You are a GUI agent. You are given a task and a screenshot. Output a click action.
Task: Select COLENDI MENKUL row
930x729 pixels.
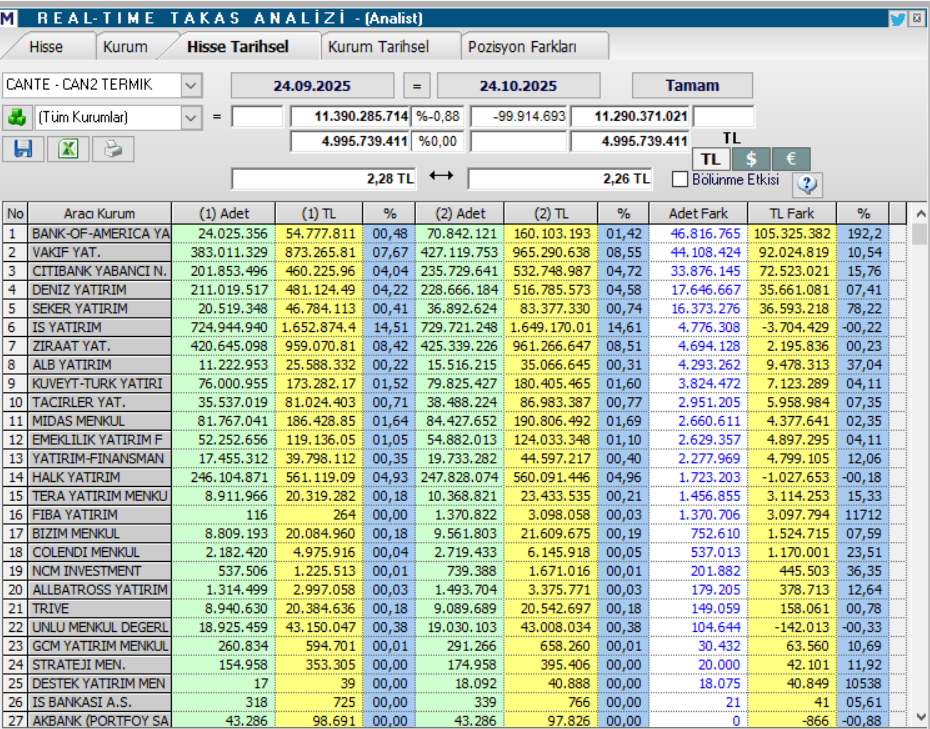coord(456,552)
